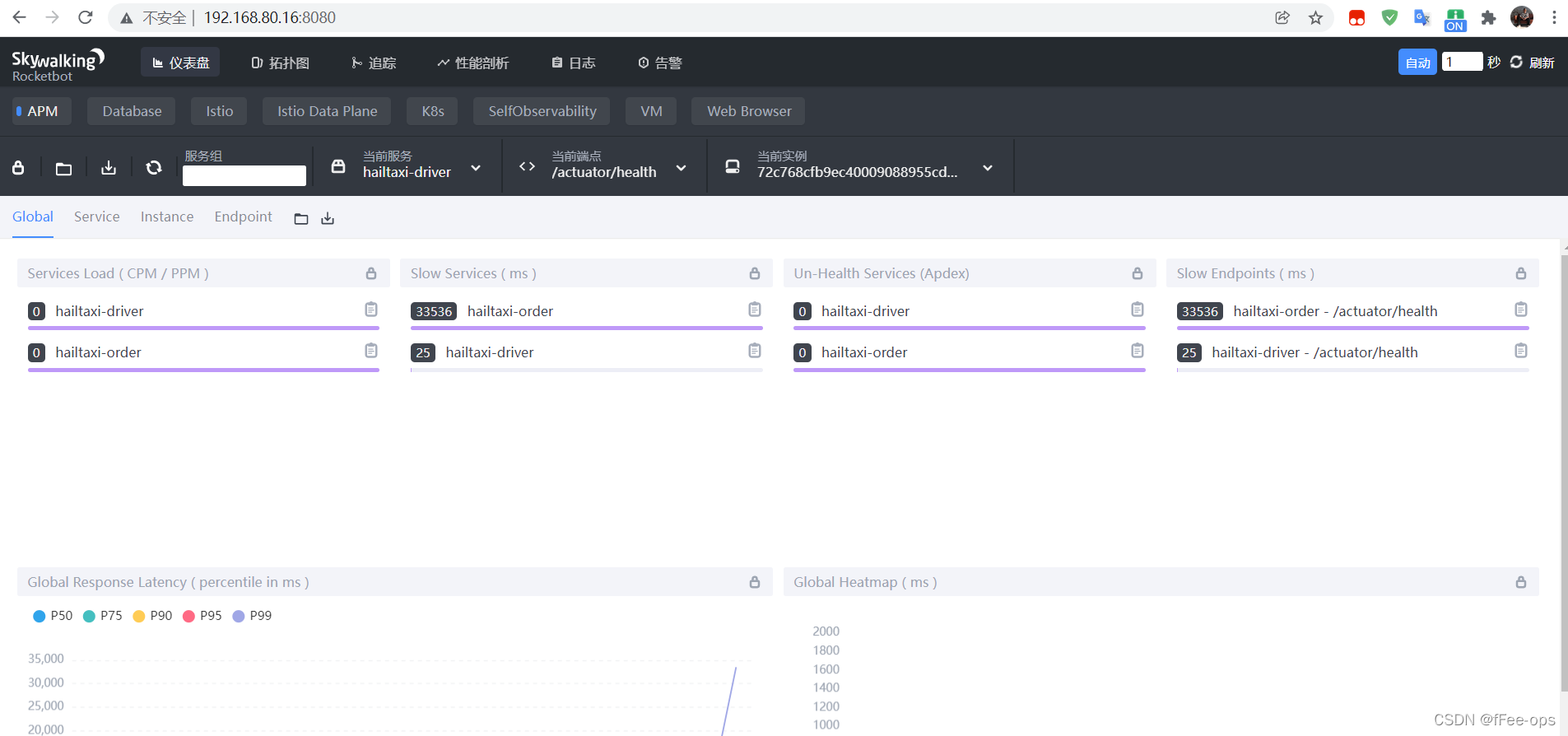Click the download export icon in toolbar

[x=109, y=168]
